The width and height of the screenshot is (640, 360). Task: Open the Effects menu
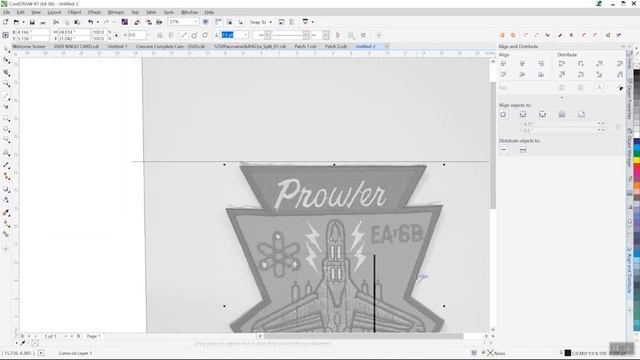(94, 12)
